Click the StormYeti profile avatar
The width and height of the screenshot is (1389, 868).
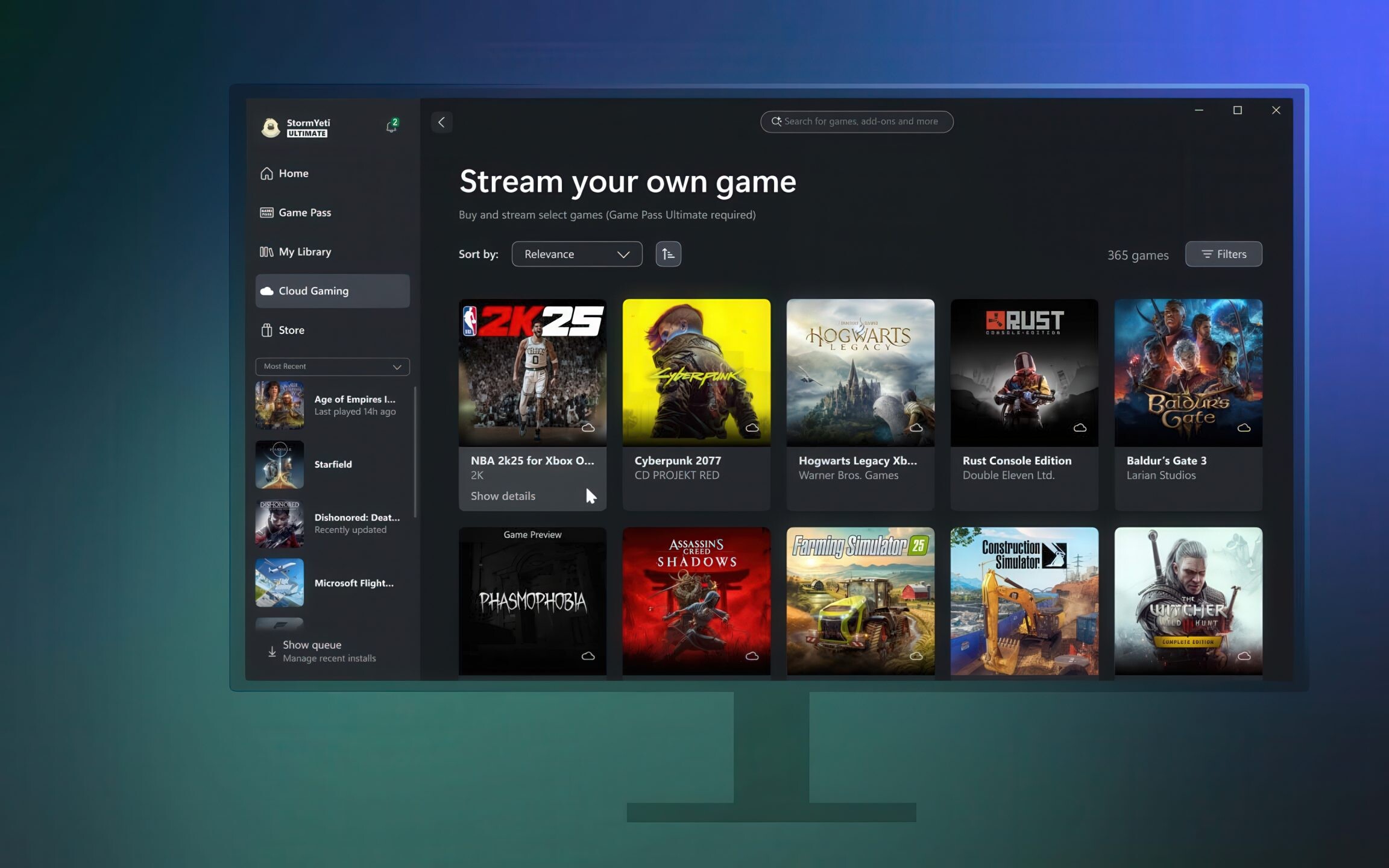pos(271,128)
